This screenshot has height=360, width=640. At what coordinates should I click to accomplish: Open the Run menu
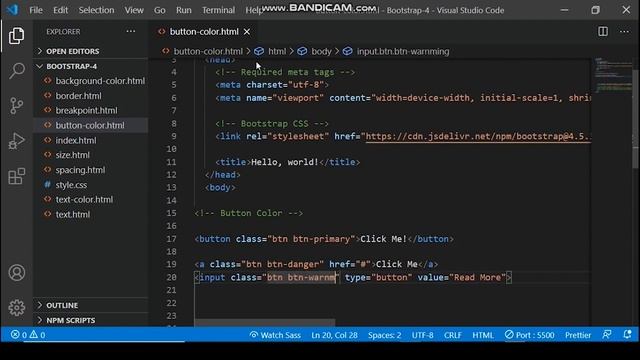point(184,10)
